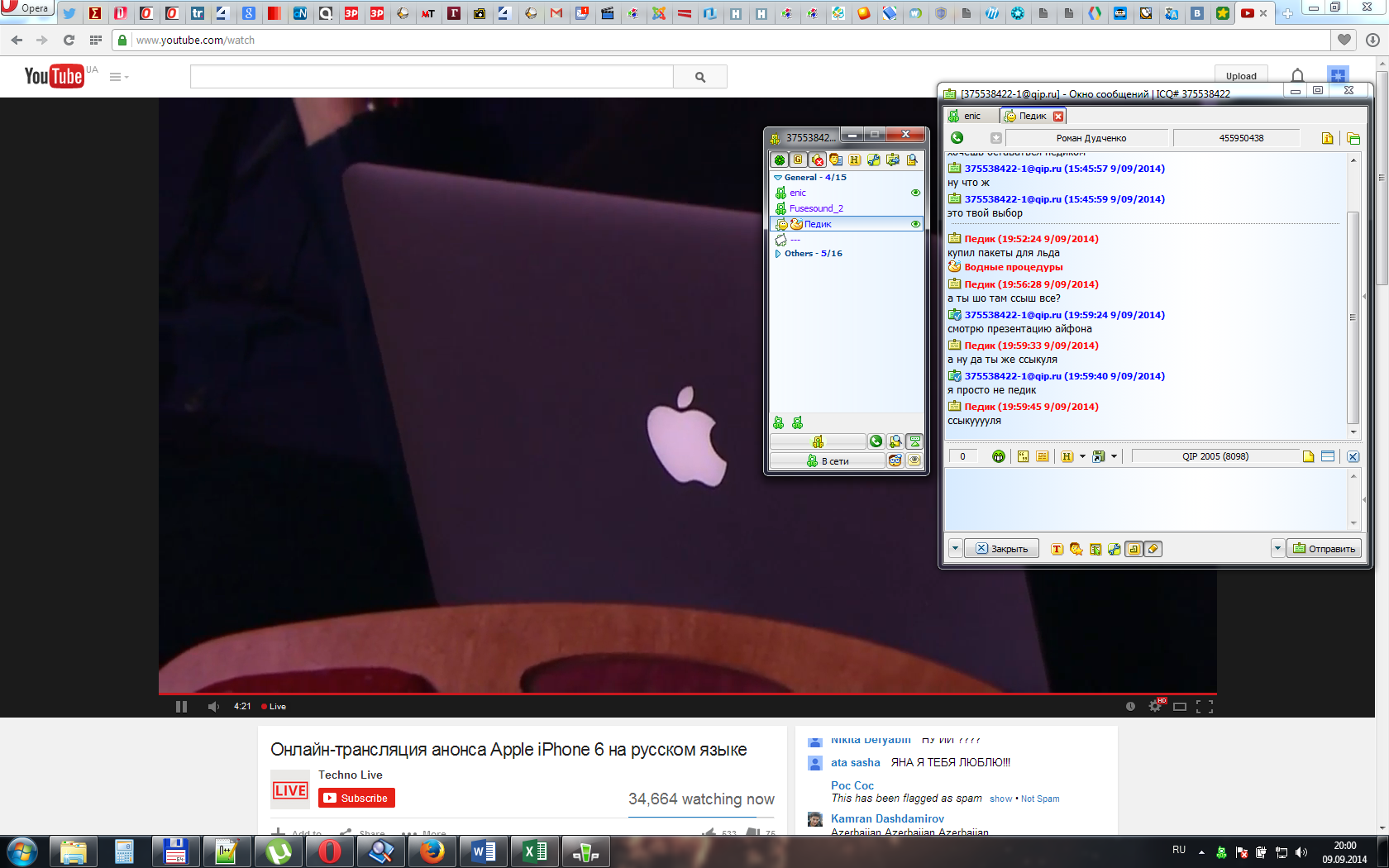Click red progress bar of the YouTube player
The width and height of the screenshot is (1389, 868).
[x=687, y=694]
